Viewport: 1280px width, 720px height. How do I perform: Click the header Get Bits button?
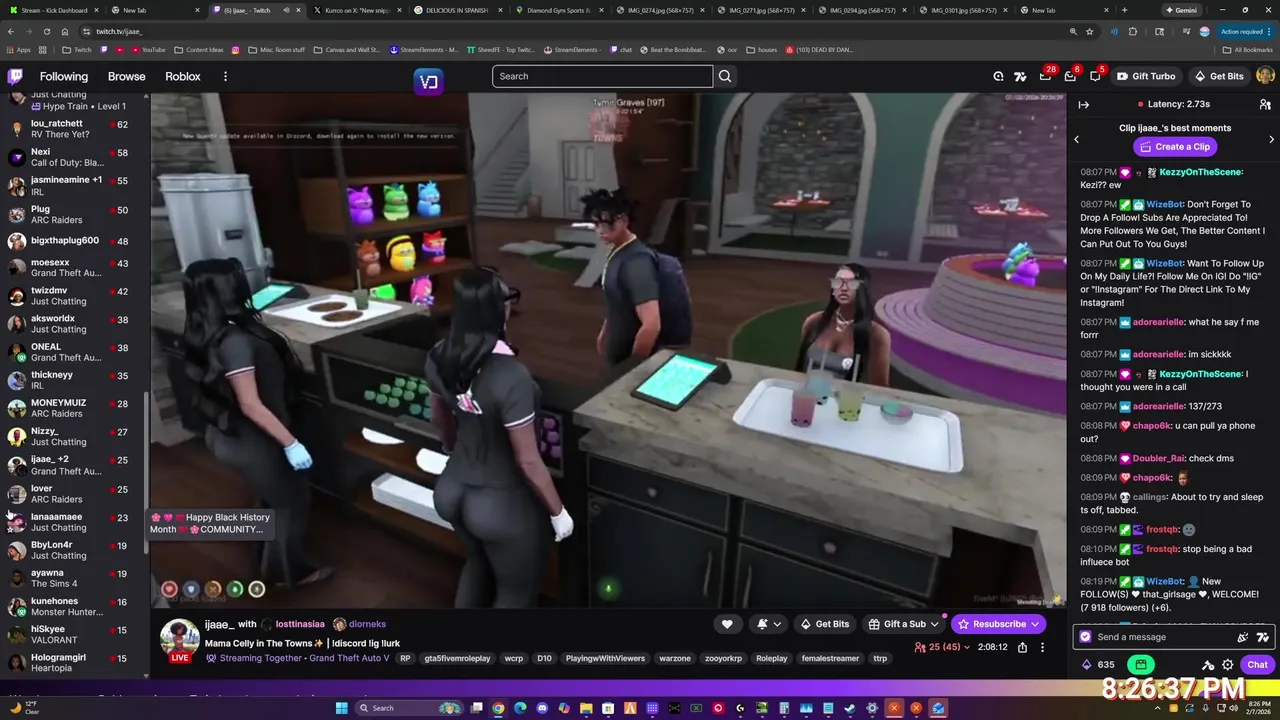(1219, 76)
